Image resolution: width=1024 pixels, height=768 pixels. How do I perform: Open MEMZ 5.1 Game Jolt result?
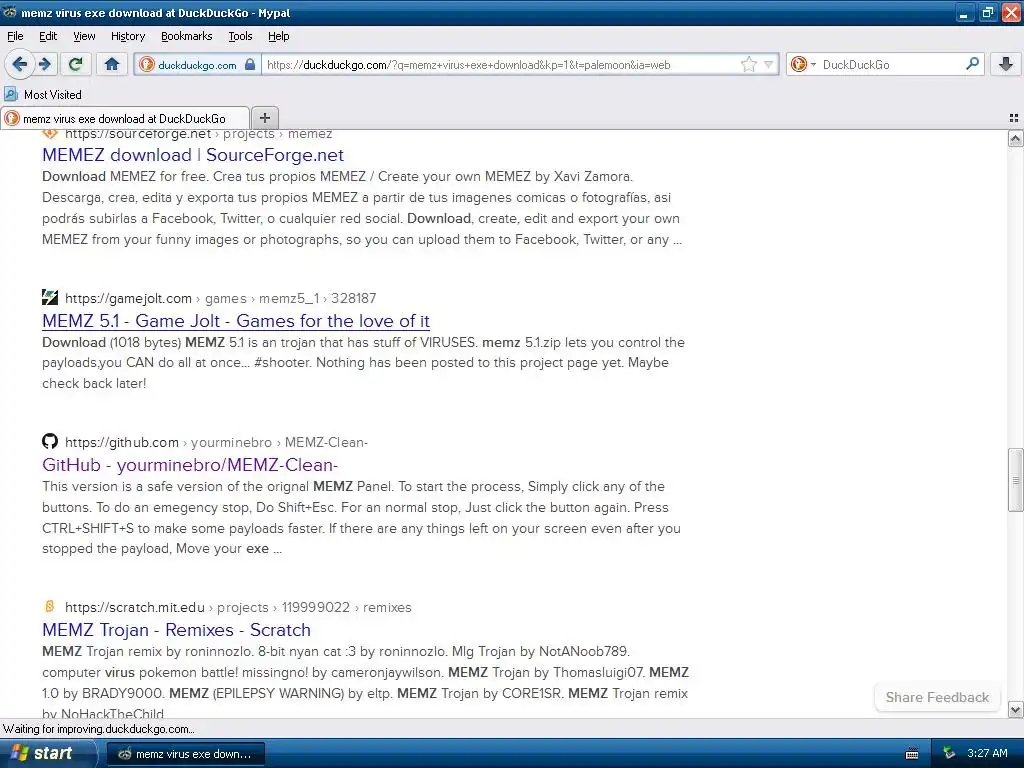point(236,321)
